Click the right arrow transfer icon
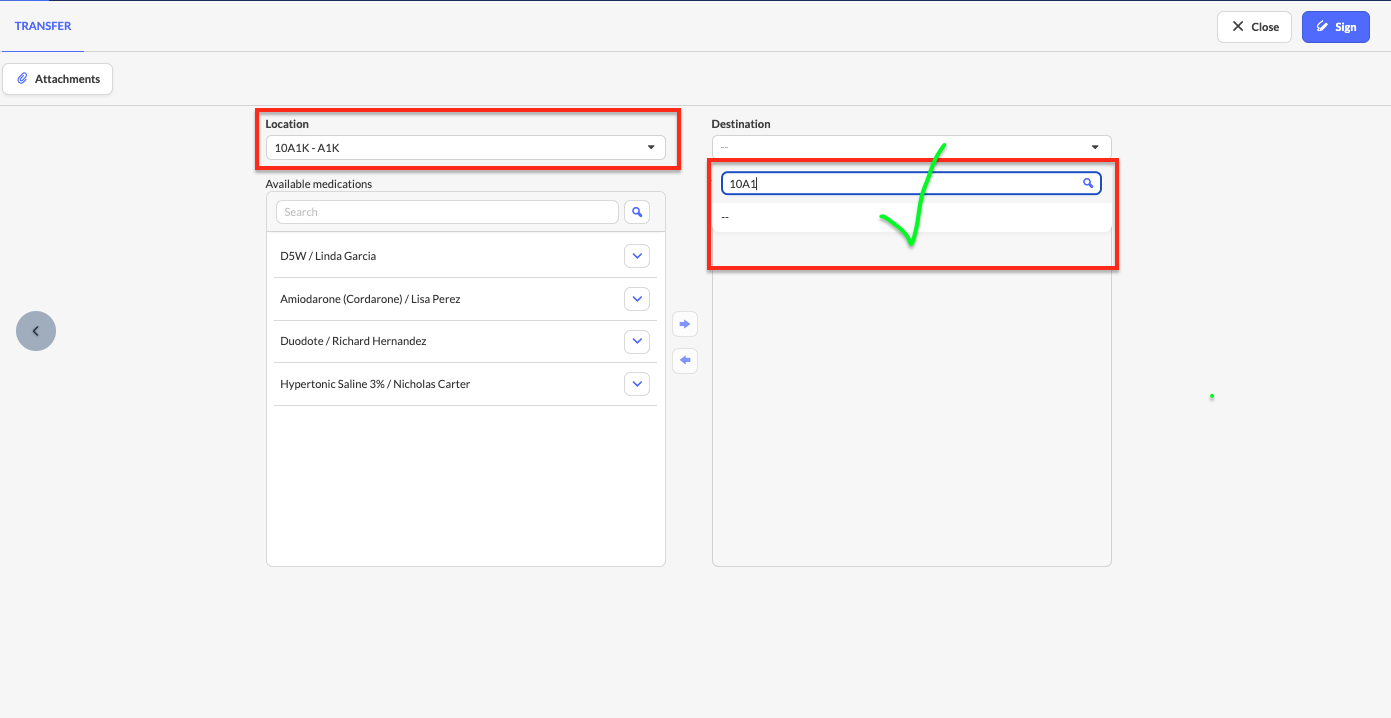The image size is (1391, 718). tap(685, 324)
